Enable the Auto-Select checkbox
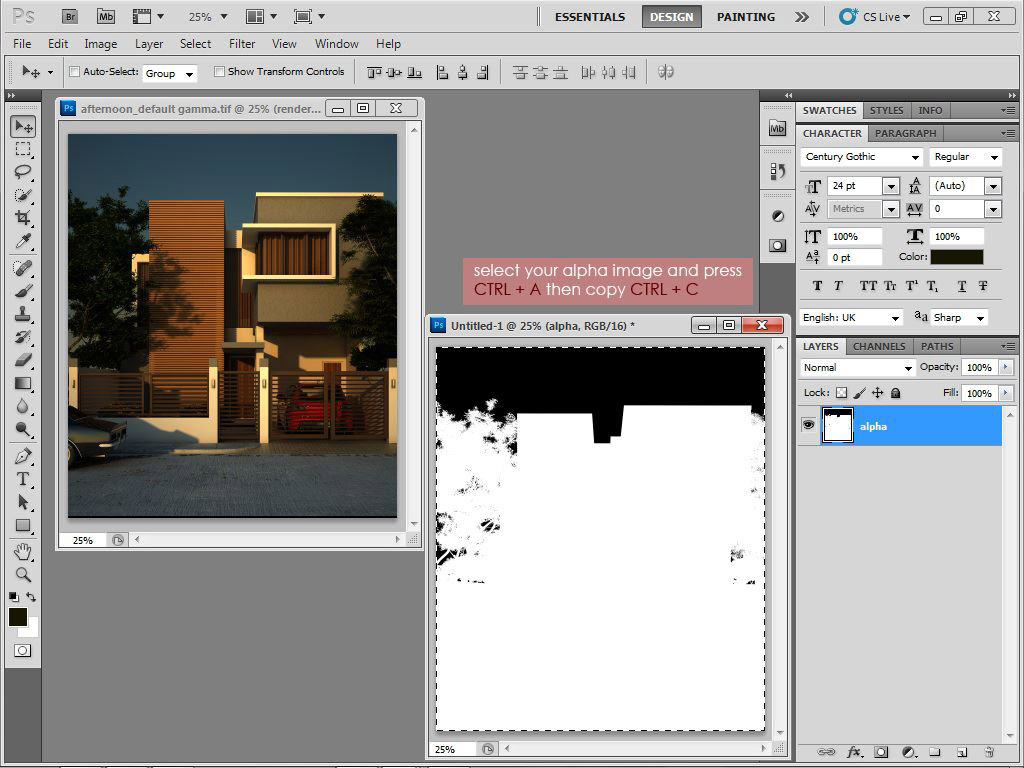 coord(74,71)
